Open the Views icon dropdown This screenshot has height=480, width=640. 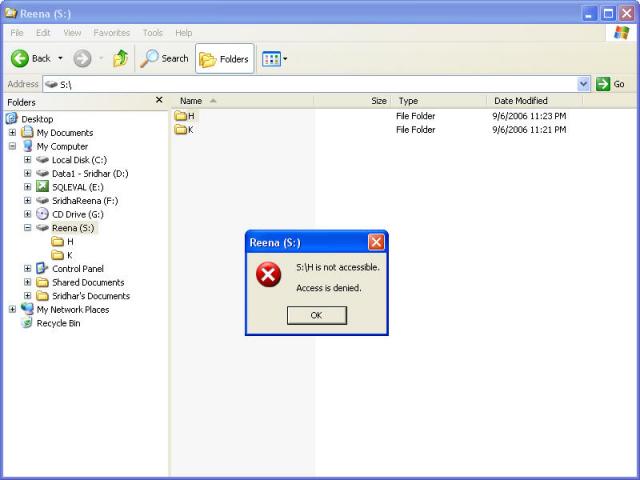tap(274, 59)
